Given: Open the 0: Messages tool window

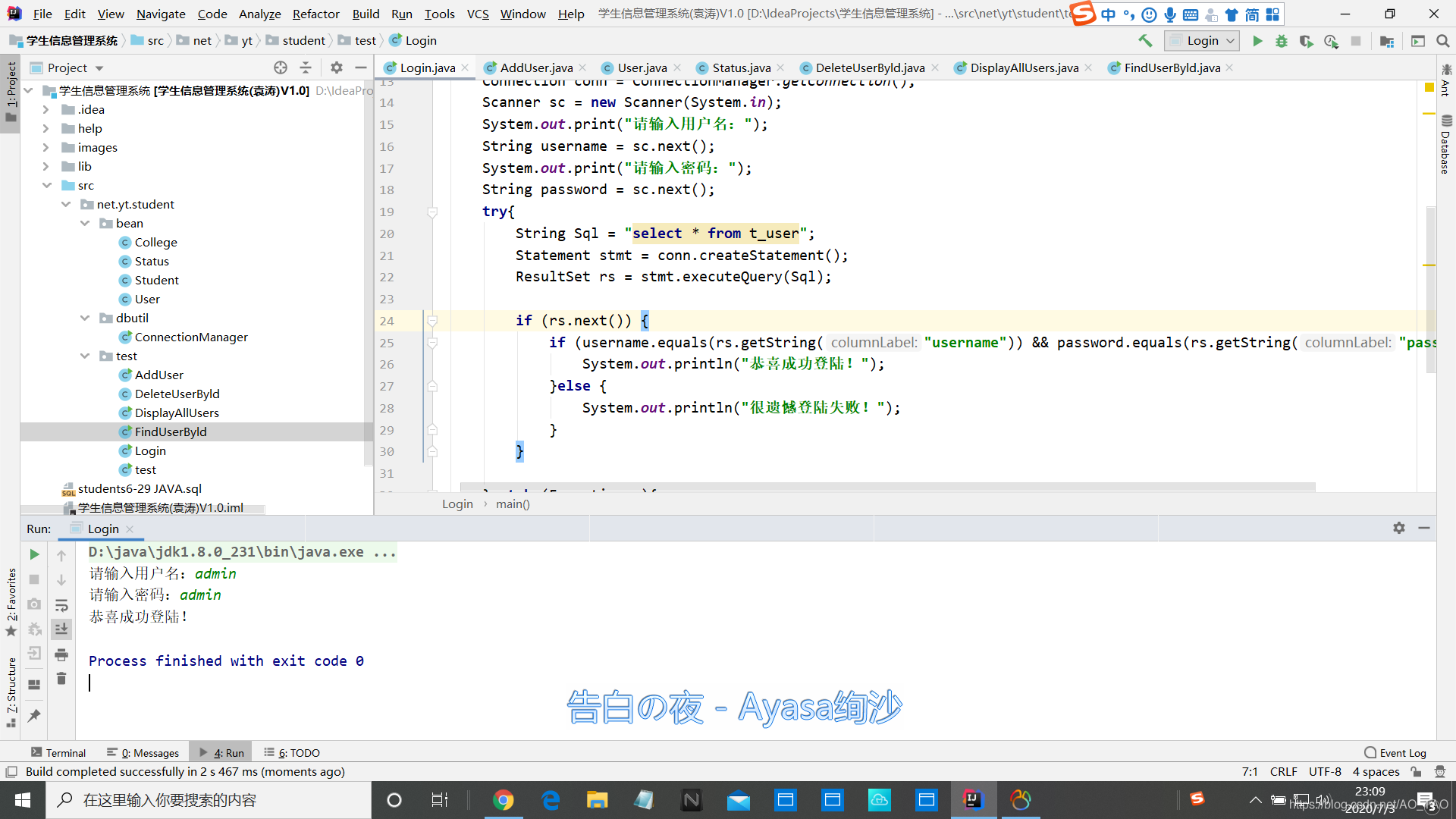Looking at the screenshot, I should (143, 753).
